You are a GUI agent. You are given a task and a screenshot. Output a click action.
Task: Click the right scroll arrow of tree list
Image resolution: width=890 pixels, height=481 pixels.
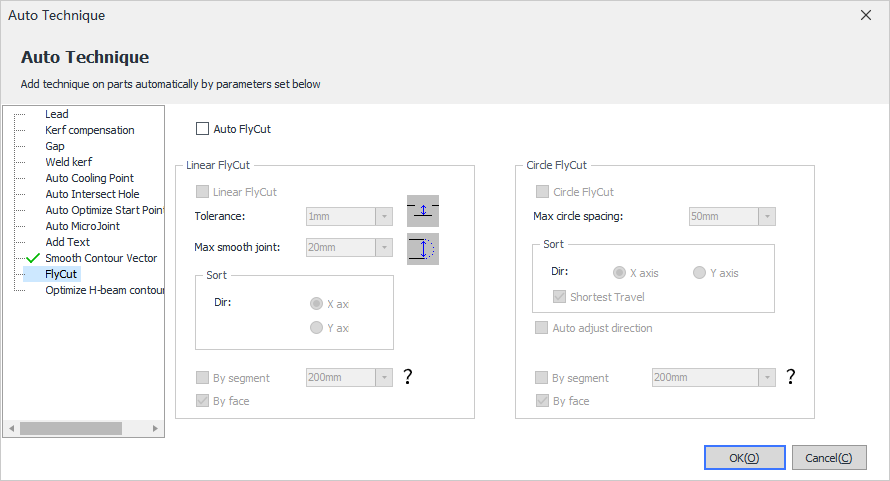pyautogui.click(x=155, y=428)
